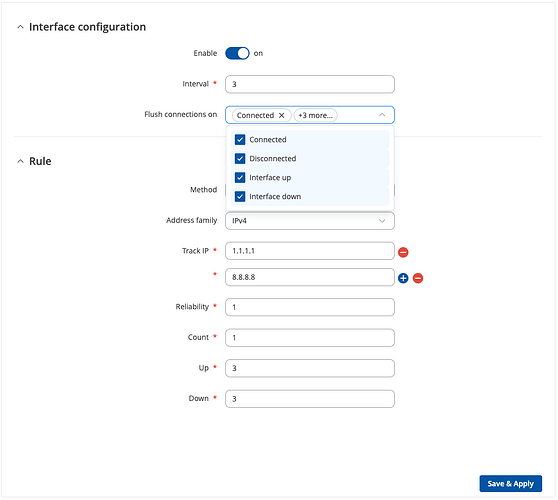Screen dimensions: 558x500
Task: Remove the 1.1.1.1 Track IP entry
Action: pyautogui.click(x=403, y=252)
